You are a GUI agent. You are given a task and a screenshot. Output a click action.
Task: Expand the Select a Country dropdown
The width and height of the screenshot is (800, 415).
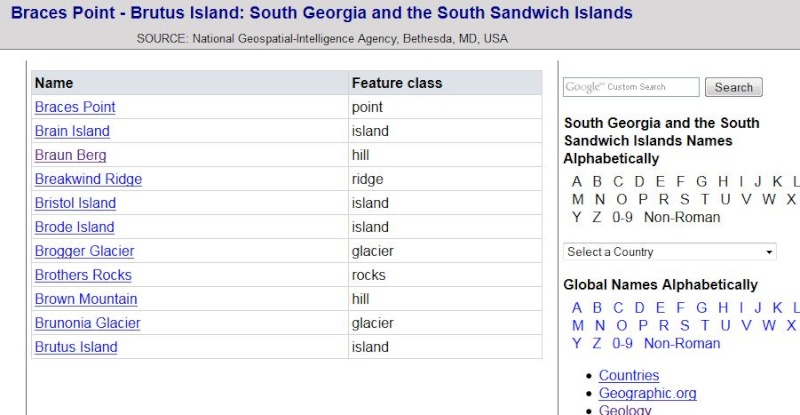click(670, 252)
